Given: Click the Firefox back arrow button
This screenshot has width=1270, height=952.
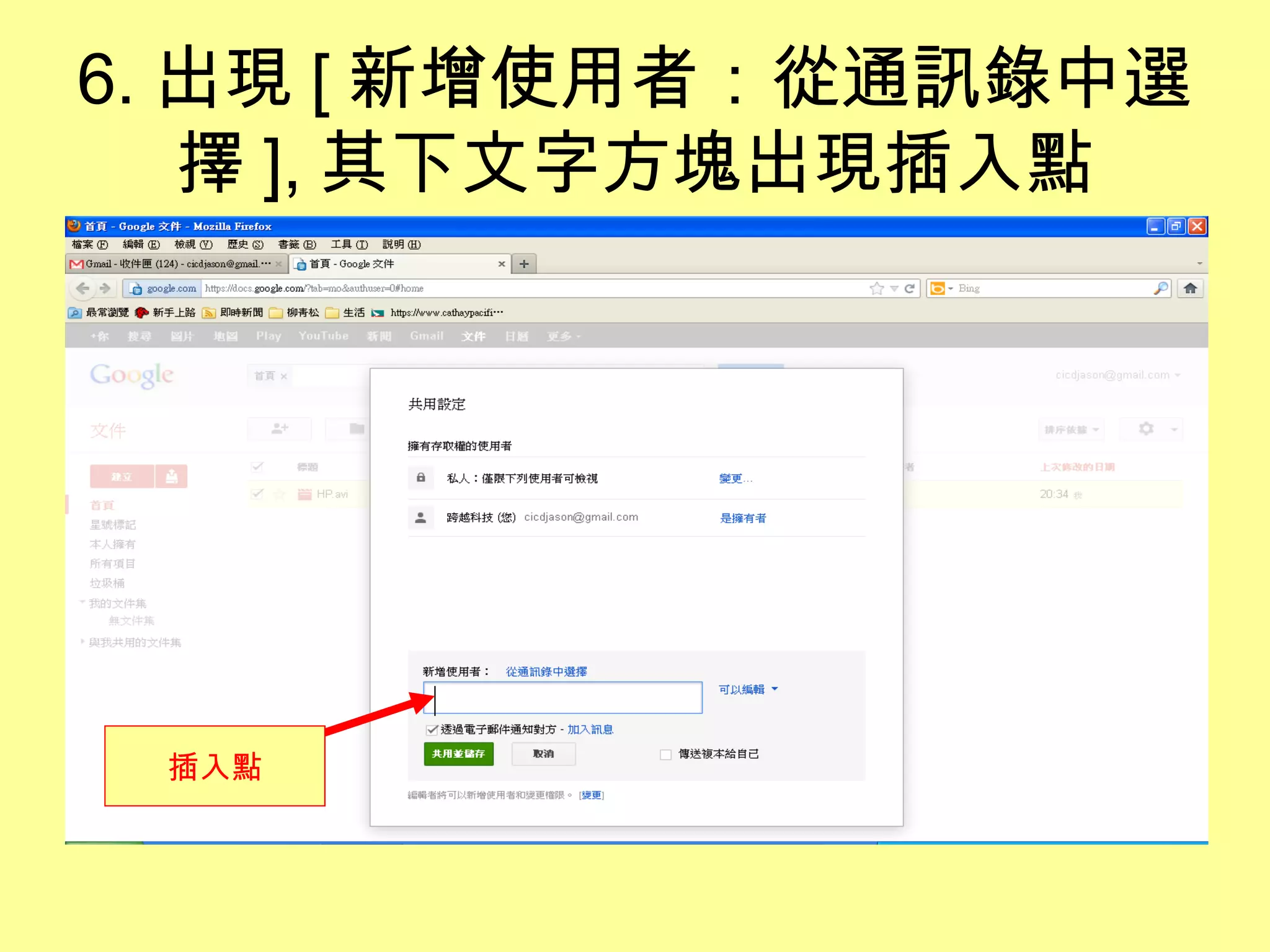Looking at the screenshot, I should point(82,288).
